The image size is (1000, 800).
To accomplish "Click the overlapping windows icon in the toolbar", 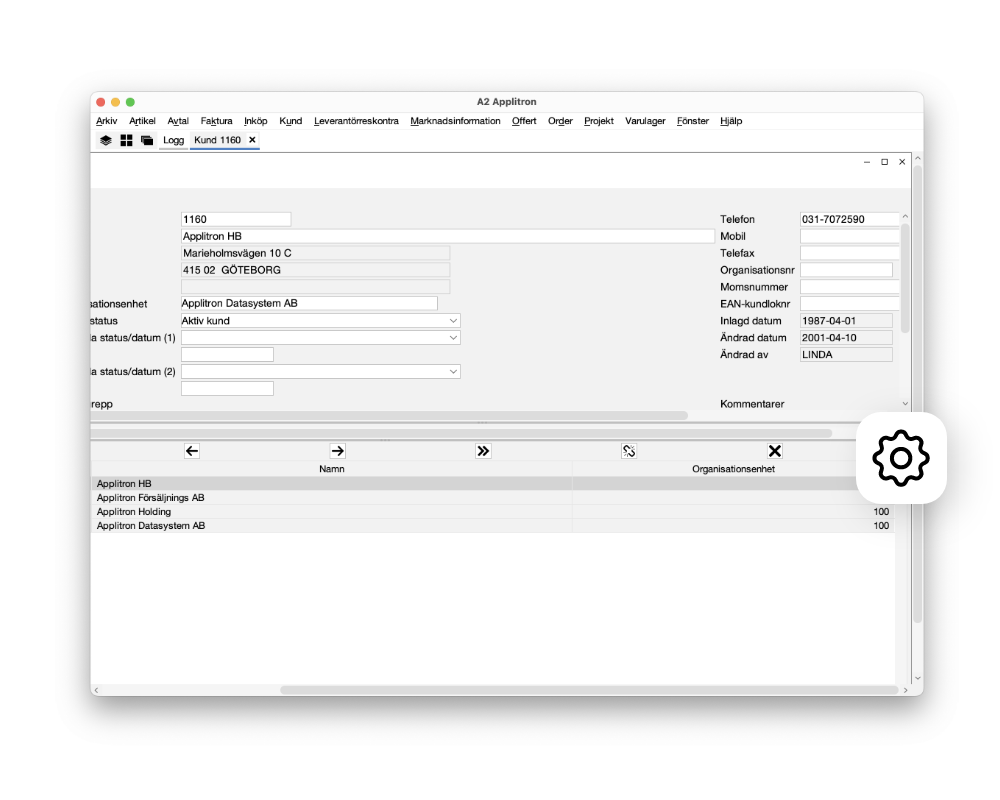I will click(147, 140).
